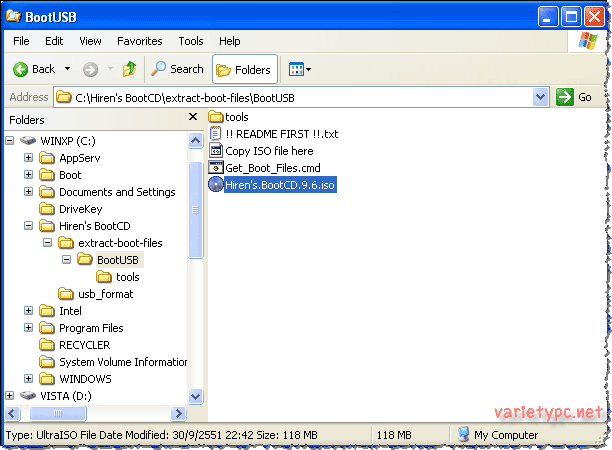Click the Forward arrow icon
The width and height of the screenshot is (612, 450).
click(90, 70)
